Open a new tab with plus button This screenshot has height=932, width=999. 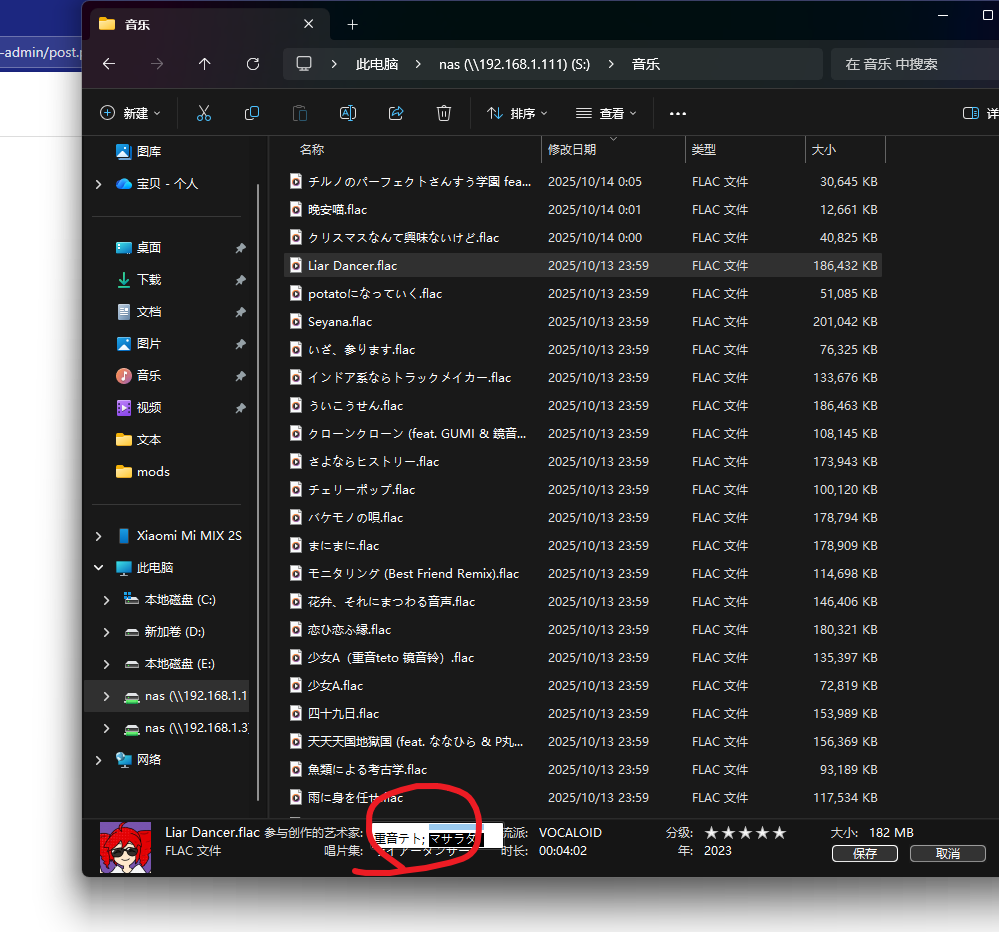click(352, 24)
